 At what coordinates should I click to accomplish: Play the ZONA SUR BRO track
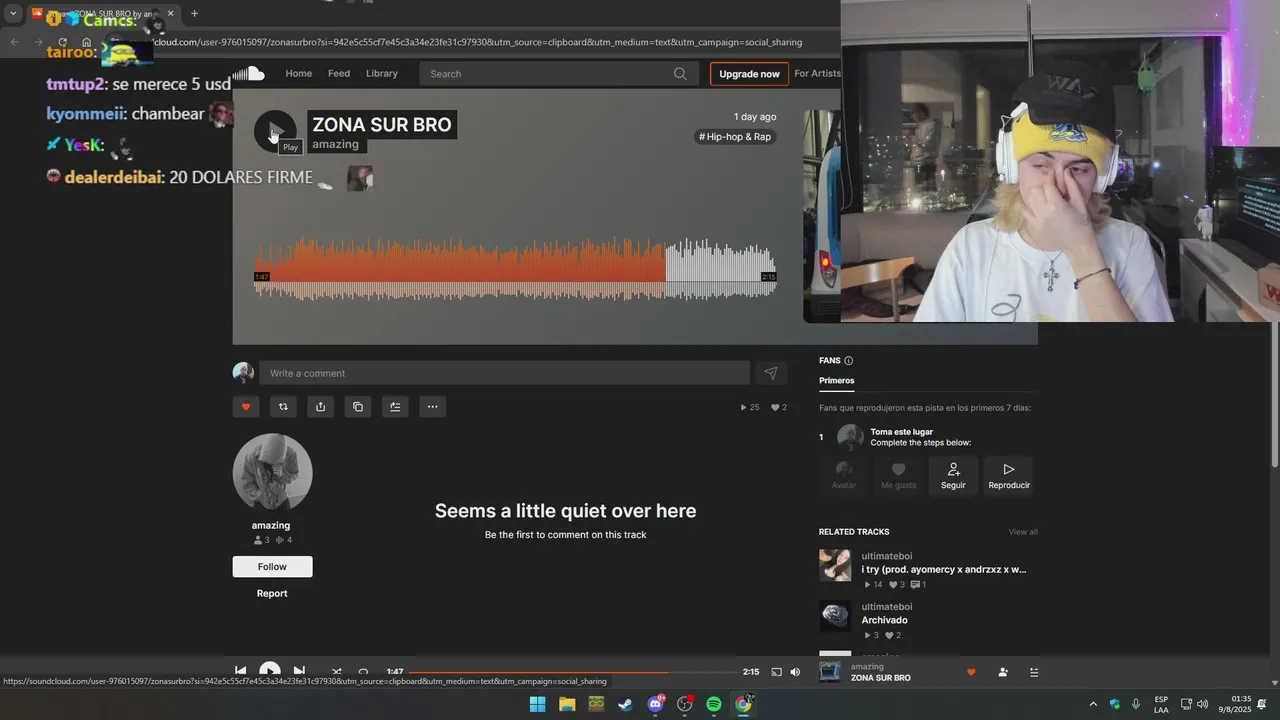274,131
